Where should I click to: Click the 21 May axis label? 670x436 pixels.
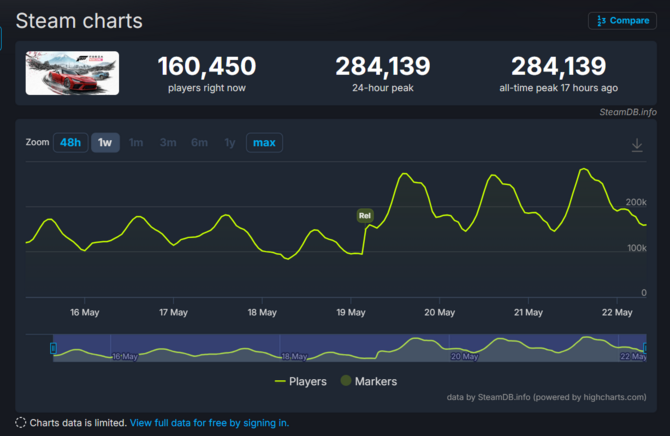tap(529, 312)
